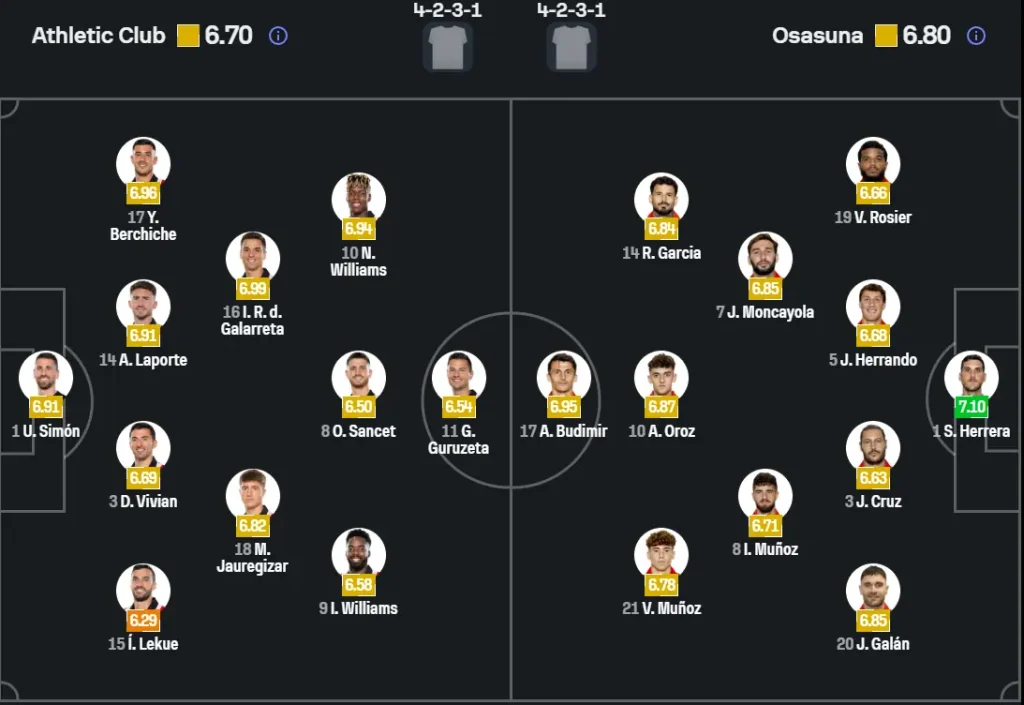
Task: Click S. Herrera's green 7.10 rating badge
Action: pyautogui.click(x=971, y=407)
